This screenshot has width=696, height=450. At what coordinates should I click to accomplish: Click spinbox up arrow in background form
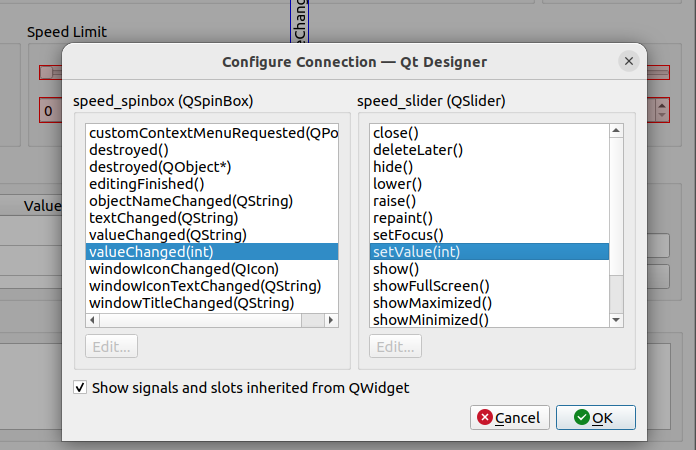click(662, 106)
